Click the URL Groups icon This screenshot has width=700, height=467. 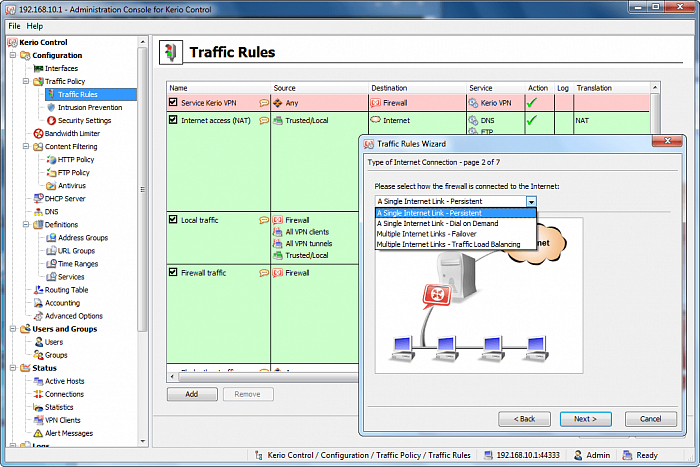pos(51,250)
